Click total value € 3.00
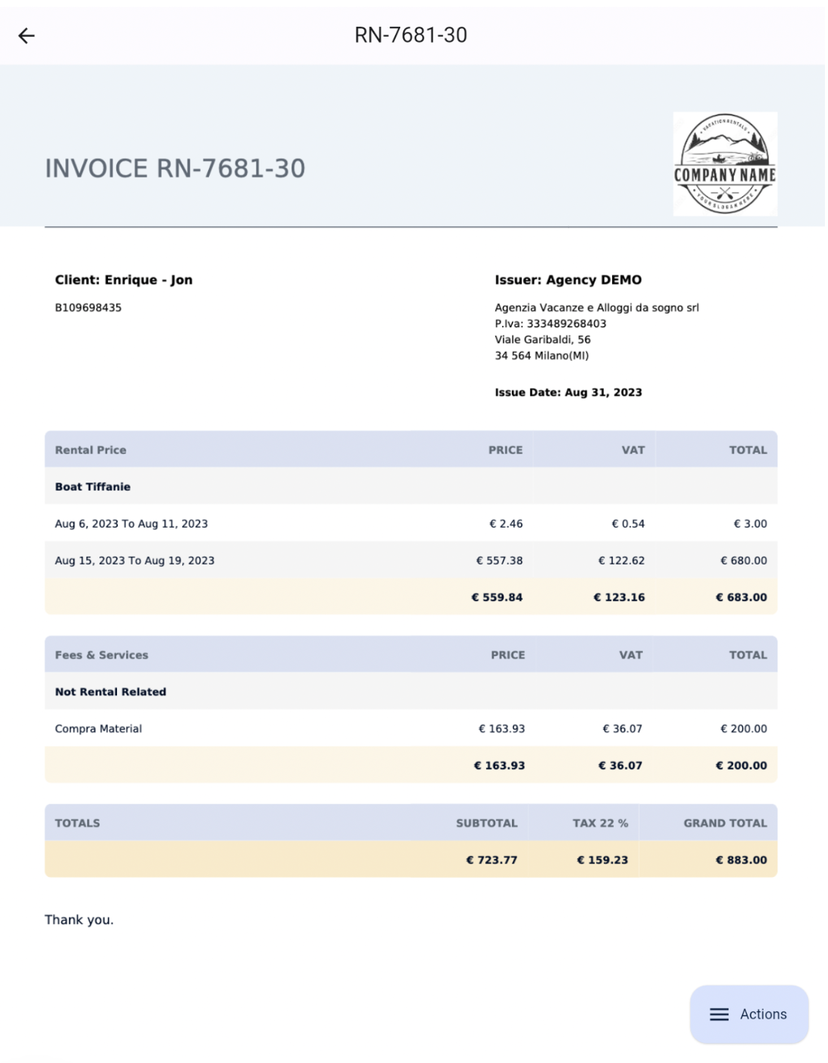Image resolution: width=828 pixels, height=1063 pixels. (750, 524)
